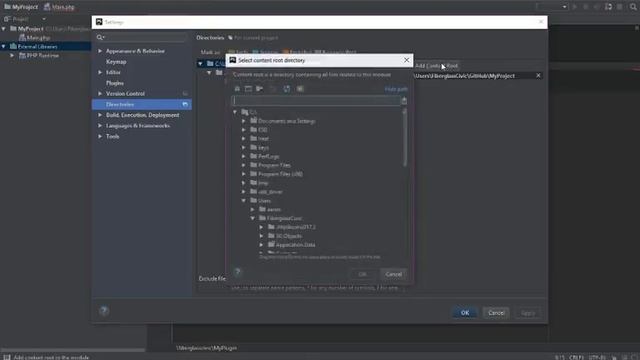Expand the Tools settings arrow
Image resolution: width=640 pixels, height=360 pixels.
click(x=100, y=136)
